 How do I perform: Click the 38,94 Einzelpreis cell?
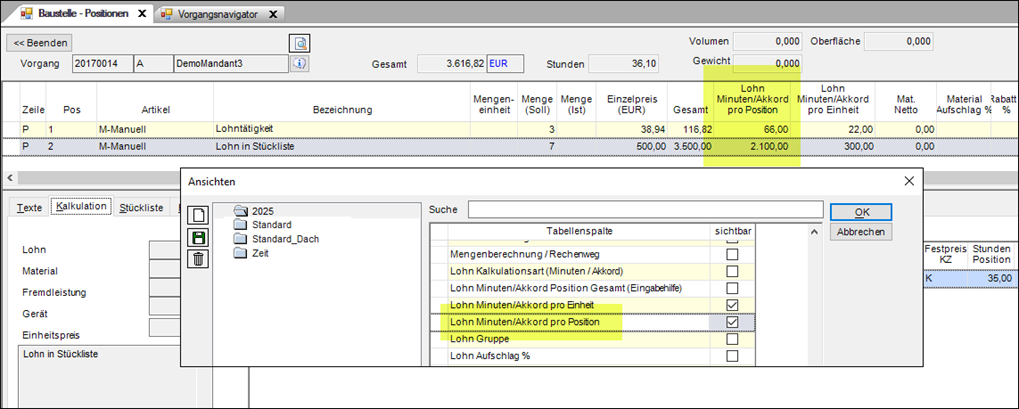[632, 129]
